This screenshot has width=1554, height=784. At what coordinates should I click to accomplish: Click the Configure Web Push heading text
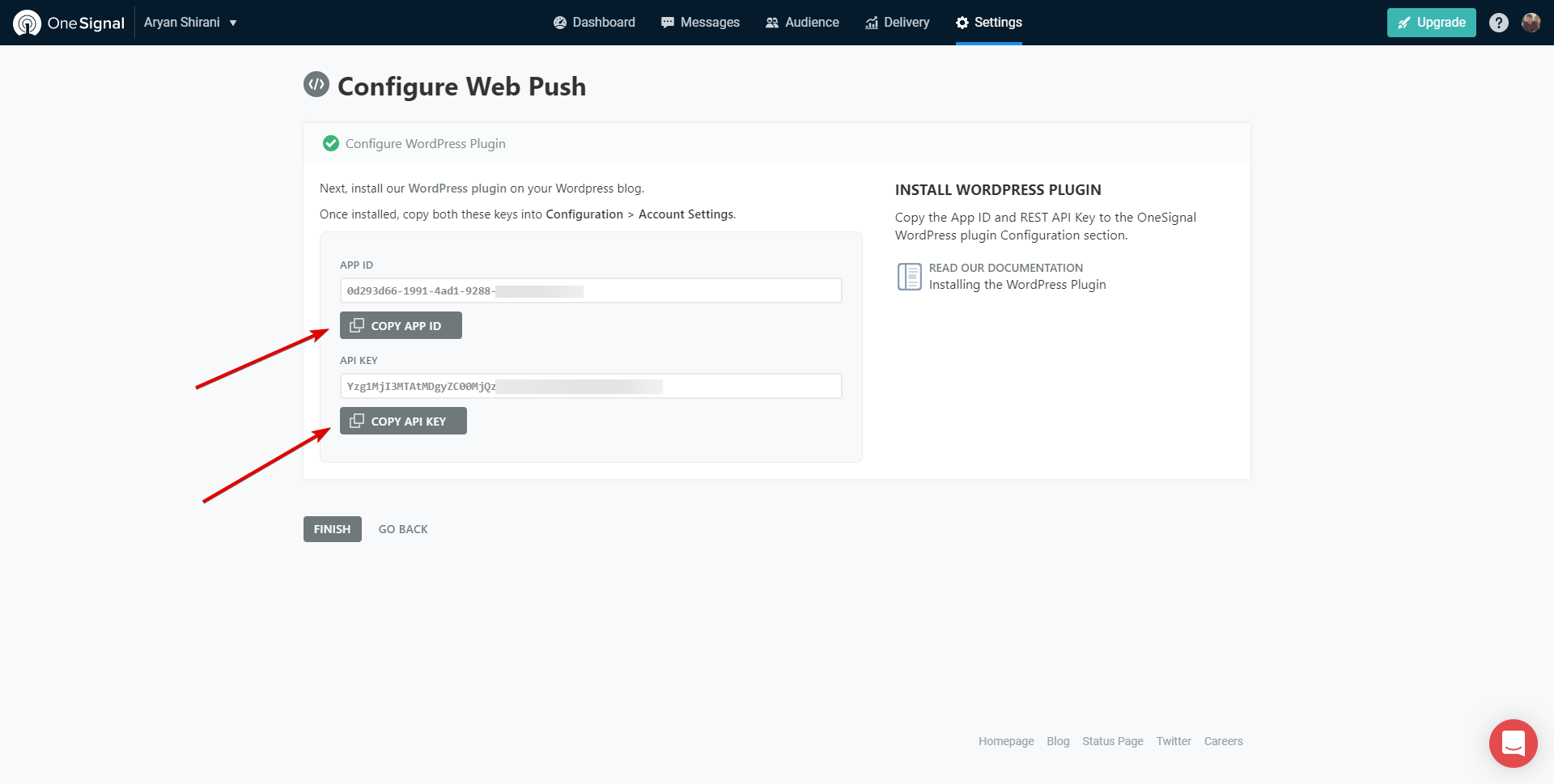coord(461,87)
